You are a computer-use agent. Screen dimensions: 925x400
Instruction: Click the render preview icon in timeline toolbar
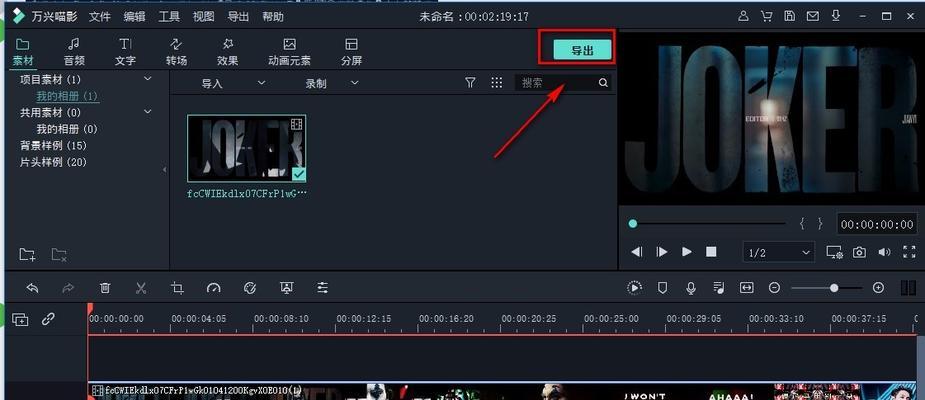point(634,287)
